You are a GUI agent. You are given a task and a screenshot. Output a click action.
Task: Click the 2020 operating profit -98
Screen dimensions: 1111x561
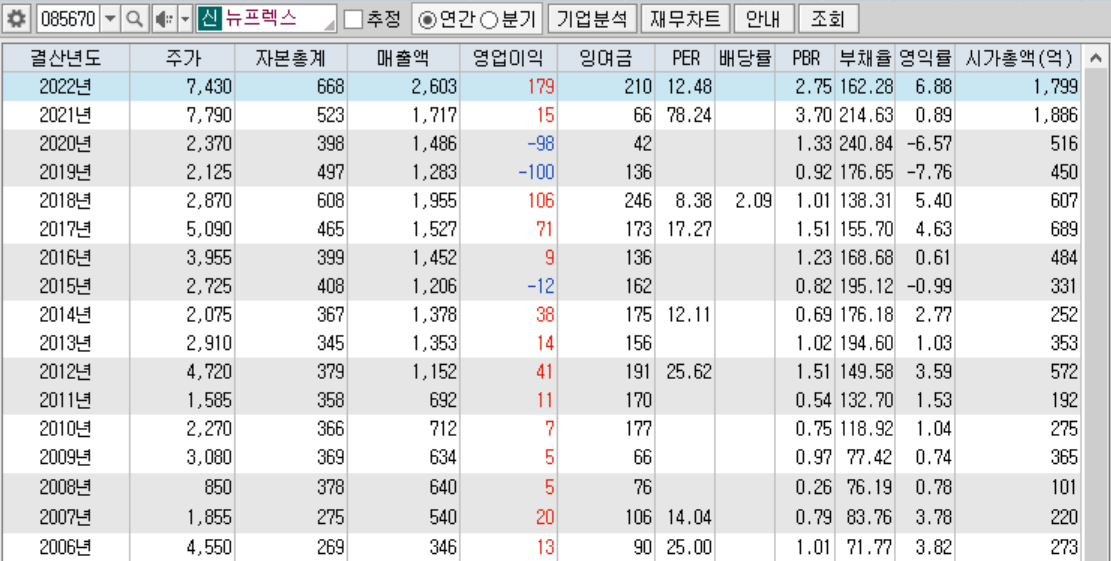541,144
